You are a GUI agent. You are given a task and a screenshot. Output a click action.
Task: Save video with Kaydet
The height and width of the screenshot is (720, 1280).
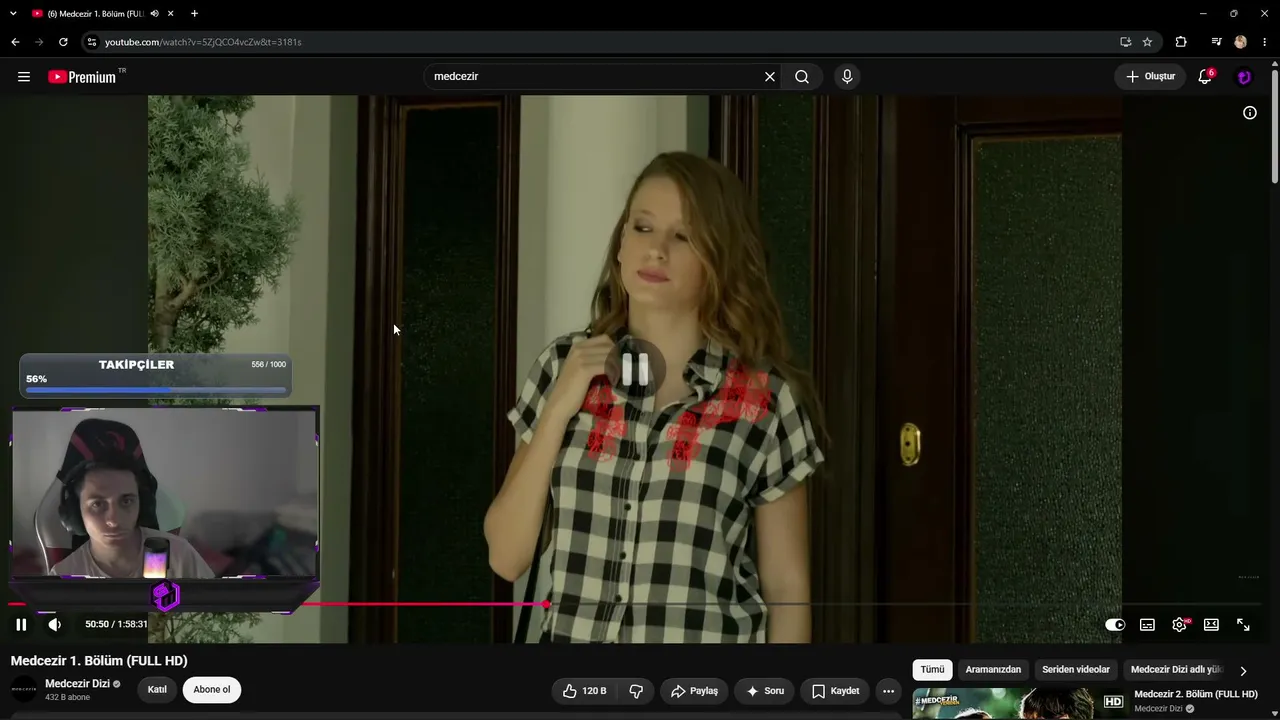[x=835, y=691]
